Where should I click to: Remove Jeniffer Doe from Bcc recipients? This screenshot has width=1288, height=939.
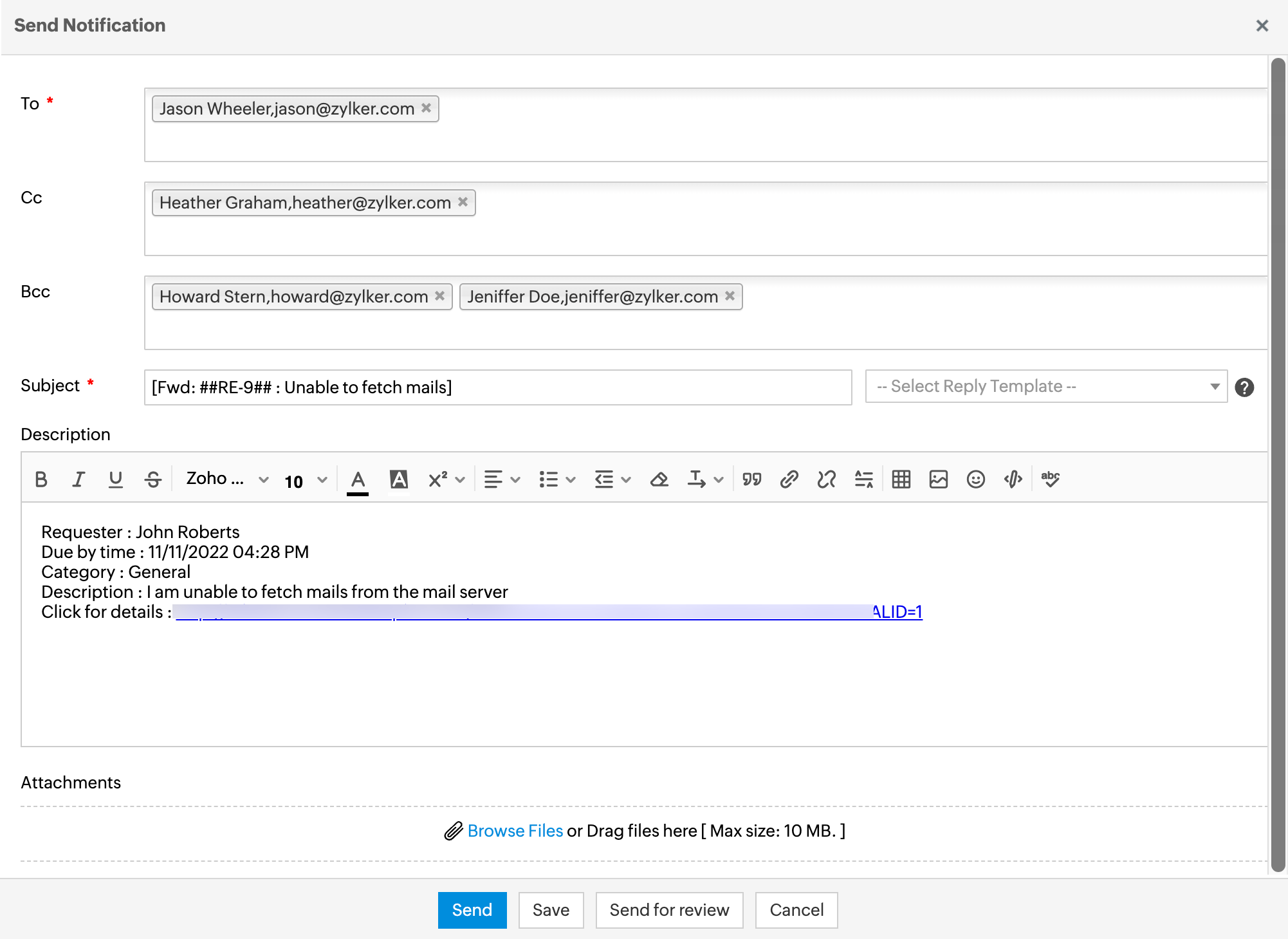(730, 296)
